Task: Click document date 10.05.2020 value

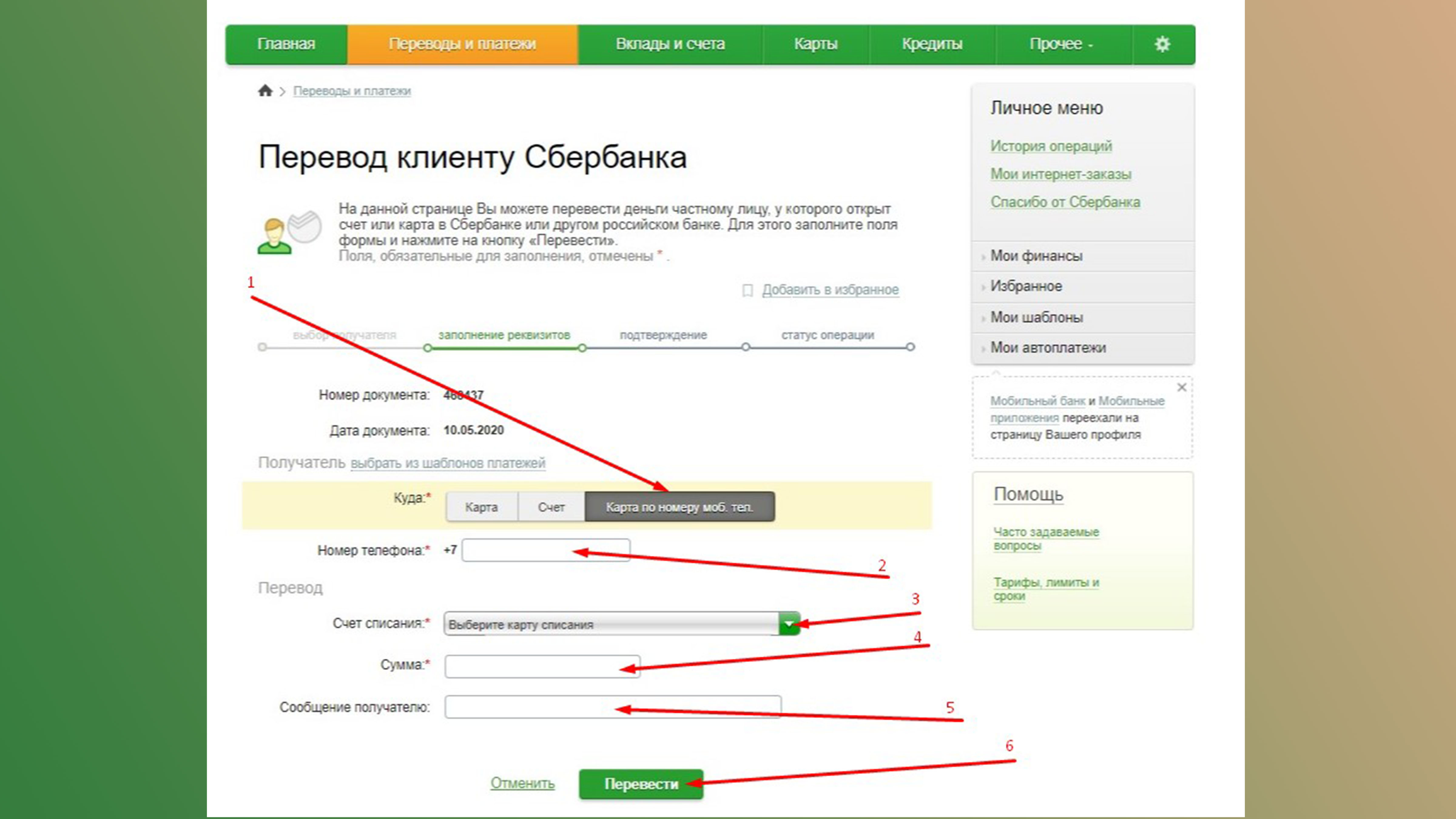Action: click(x=474, y=430)
